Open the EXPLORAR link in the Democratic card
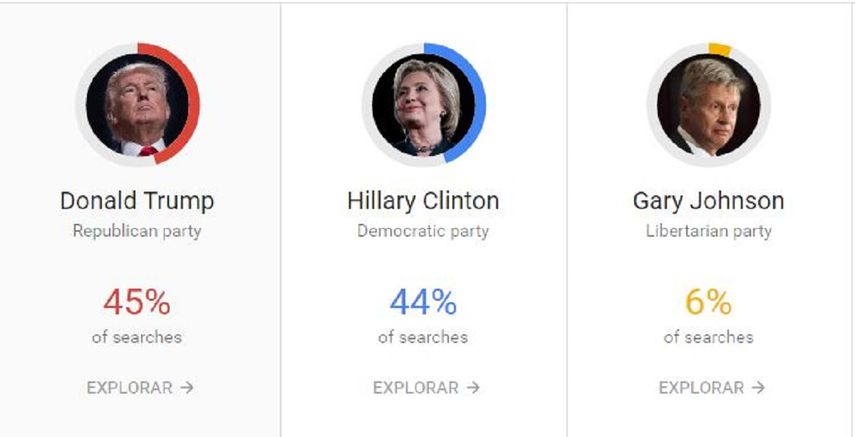 point(417,387)
